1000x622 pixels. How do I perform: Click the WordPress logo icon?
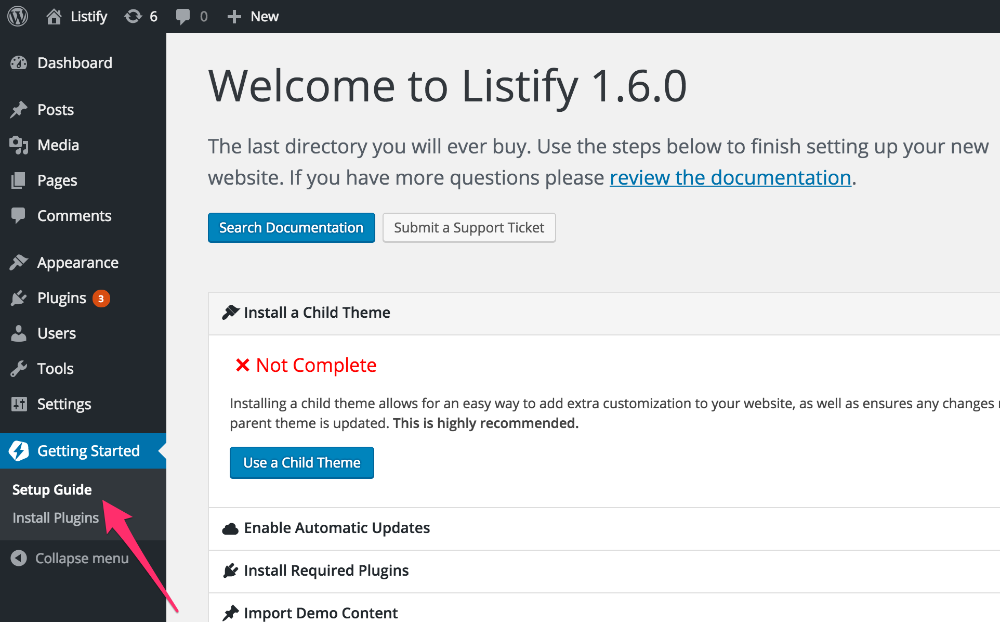coord(18,16)
